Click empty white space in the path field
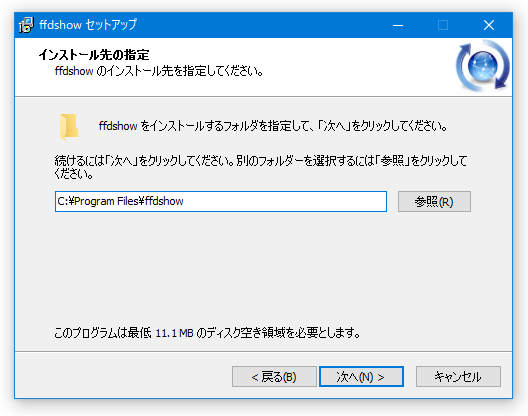The height and width of the screenshot is (416, 528). click(286, 201)
